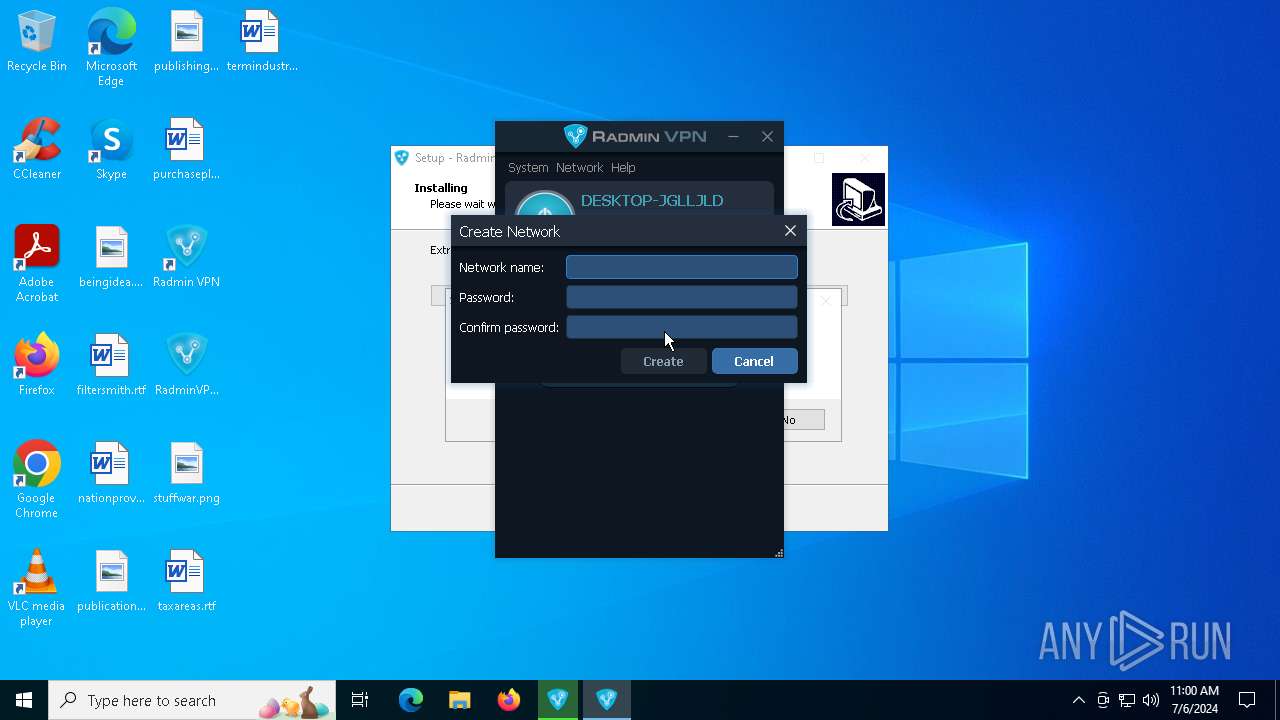This screenshot has width=1280, height=720.
Task: Open Firefox from the taskbar
Action: click(x=508, y=700)
